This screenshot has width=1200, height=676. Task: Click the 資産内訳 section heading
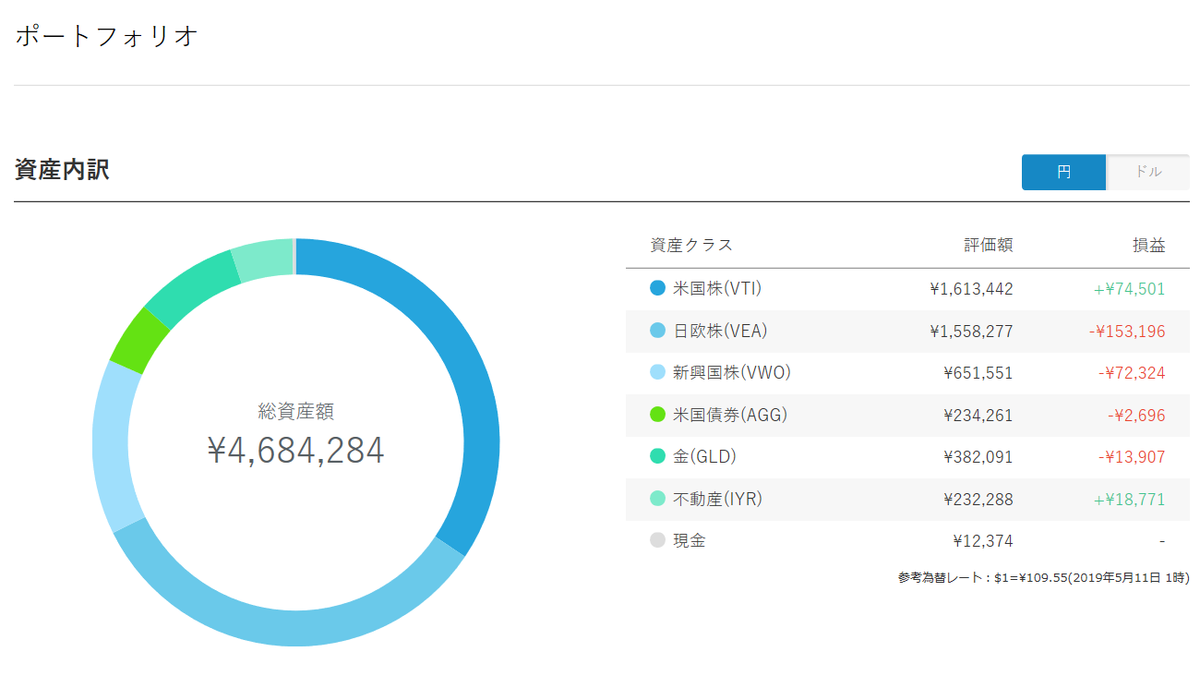click(62, 170)
